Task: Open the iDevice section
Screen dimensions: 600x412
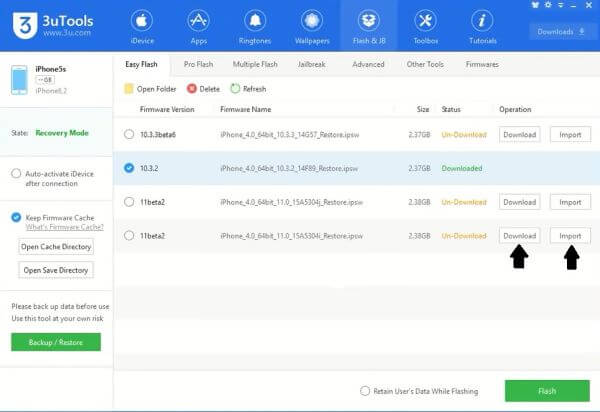Action: tap(141, 27)
